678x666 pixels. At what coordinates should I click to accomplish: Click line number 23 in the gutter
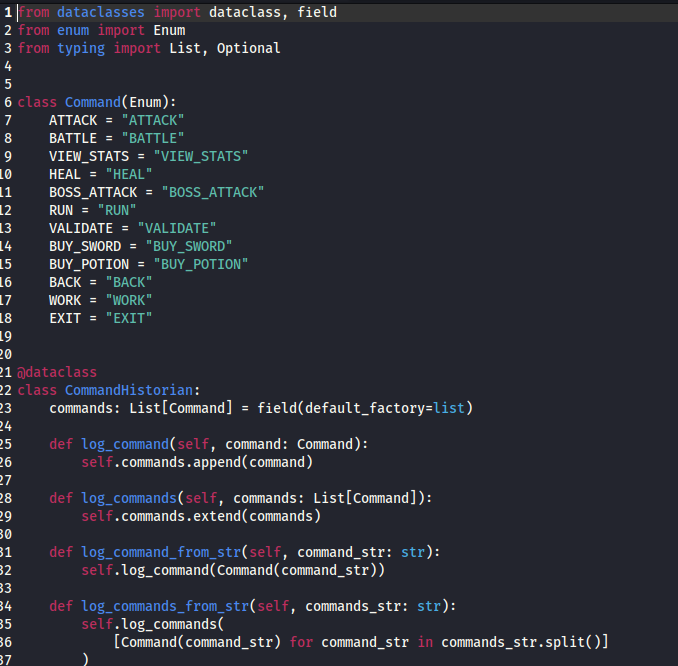coord(8,408)
